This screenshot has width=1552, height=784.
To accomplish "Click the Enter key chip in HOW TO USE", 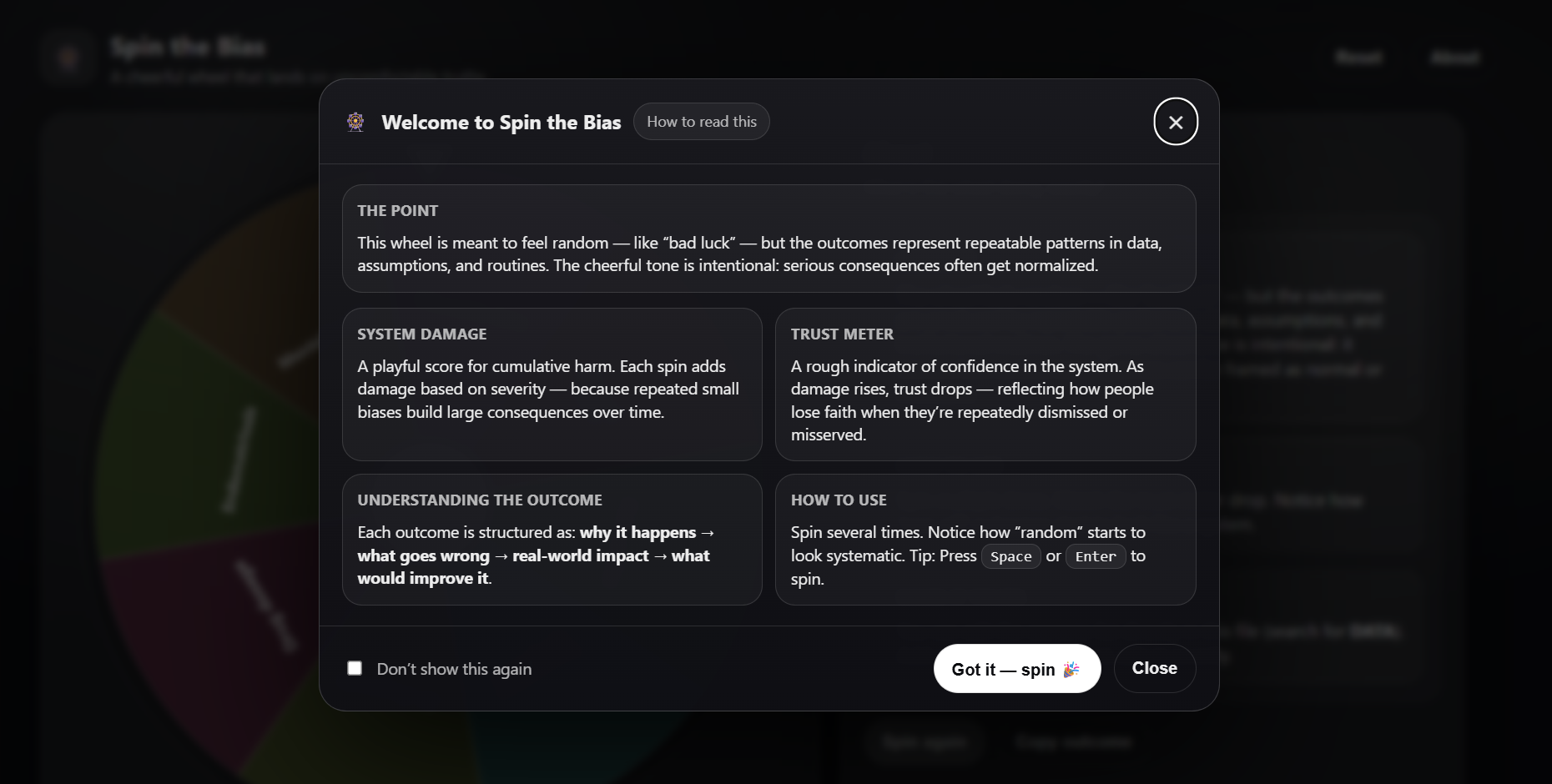I will pyautogui.click(x=1095, y=556).
